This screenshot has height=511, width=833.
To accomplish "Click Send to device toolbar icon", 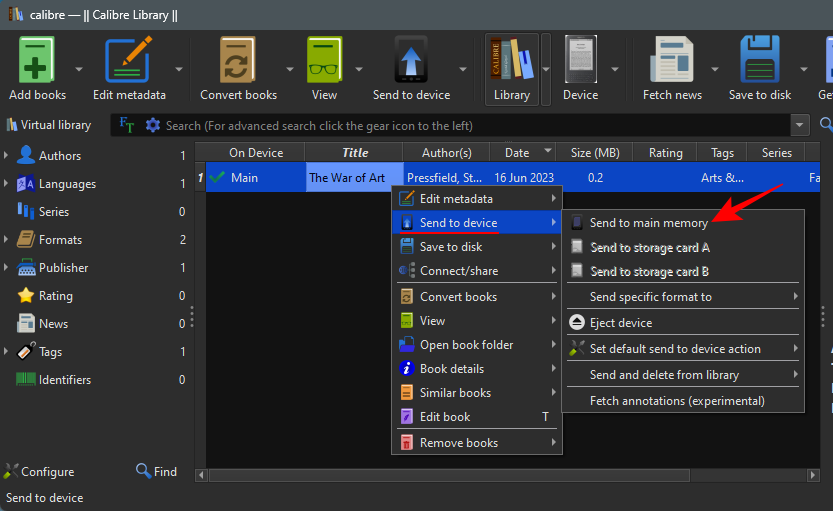I will coord(412,62).
